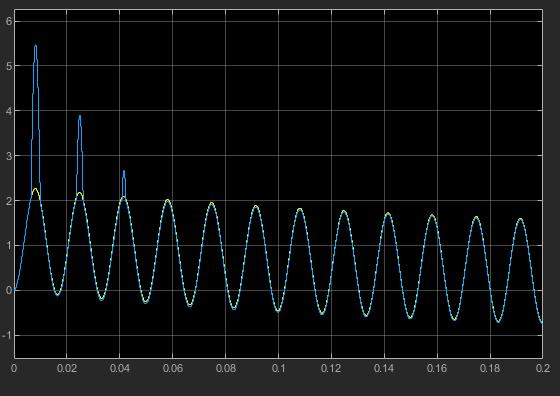Select the second blue spike peaking near 3.9
Screen dimensions: 560x396
[80, 154]
